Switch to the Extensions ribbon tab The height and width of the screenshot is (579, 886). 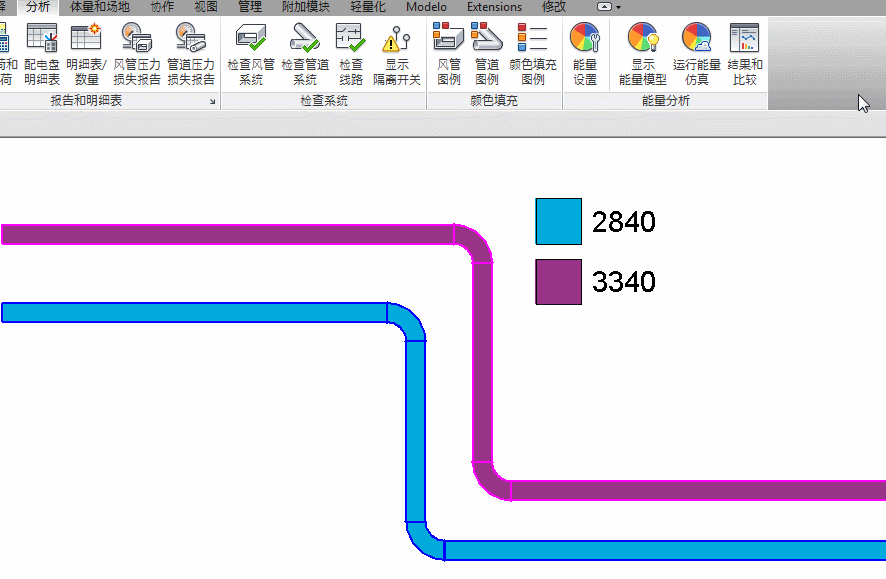pos(494,7)
